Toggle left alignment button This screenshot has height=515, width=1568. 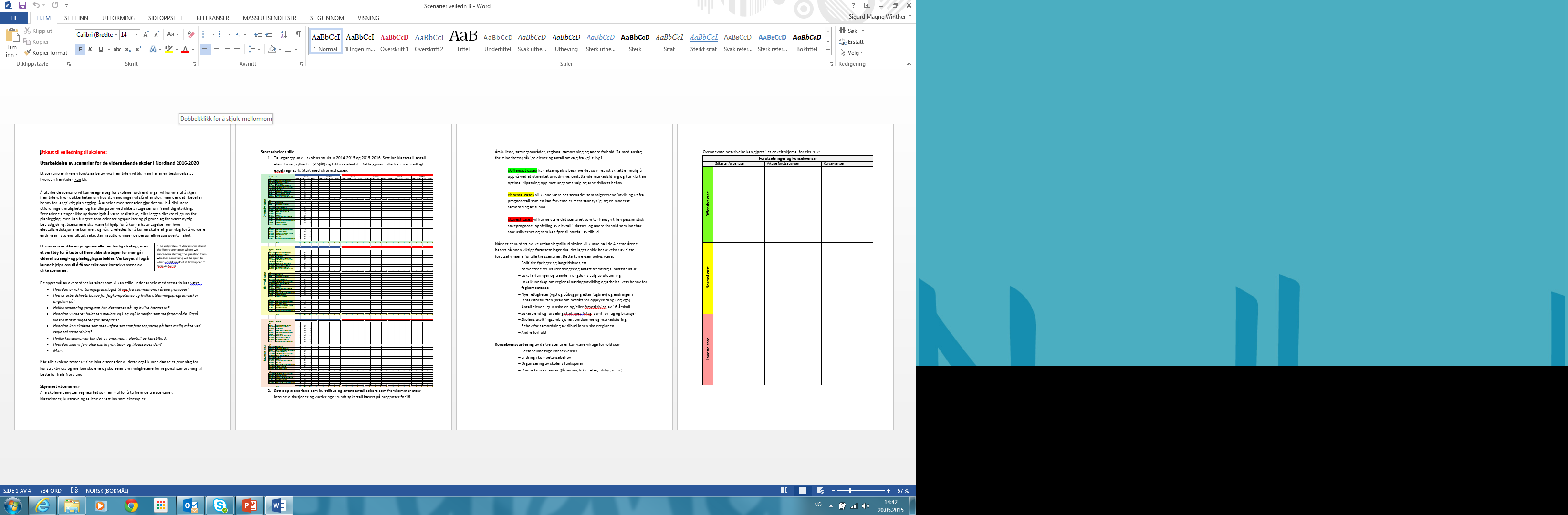click(206, 49)
